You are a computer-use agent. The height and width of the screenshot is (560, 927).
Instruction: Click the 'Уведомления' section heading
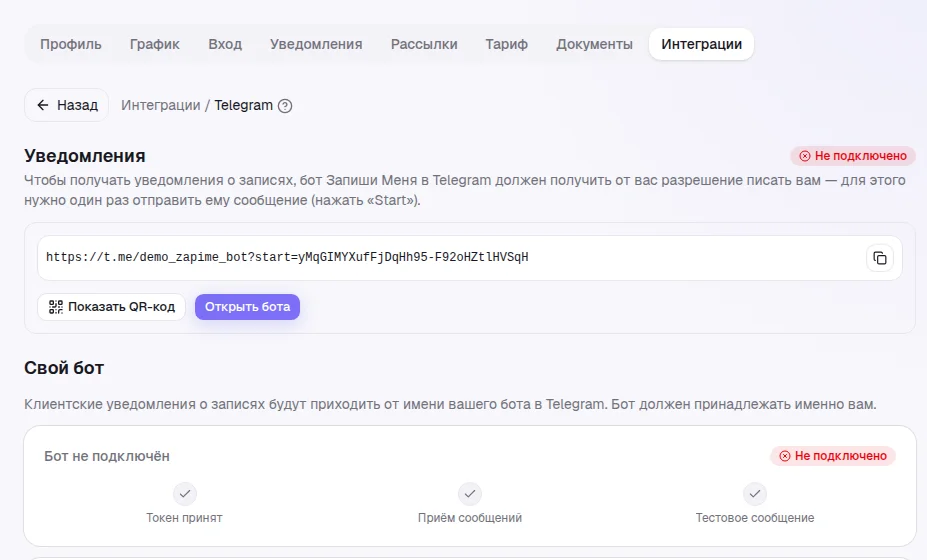click(x=85, y=156)
